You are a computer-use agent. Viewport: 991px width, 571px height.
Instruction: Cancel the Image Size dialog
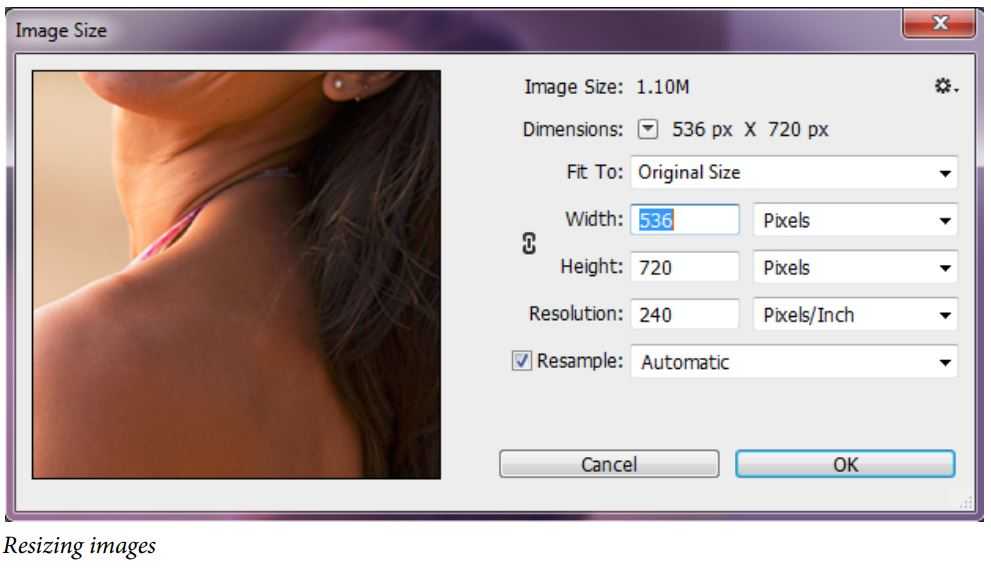tap(609, 464)
